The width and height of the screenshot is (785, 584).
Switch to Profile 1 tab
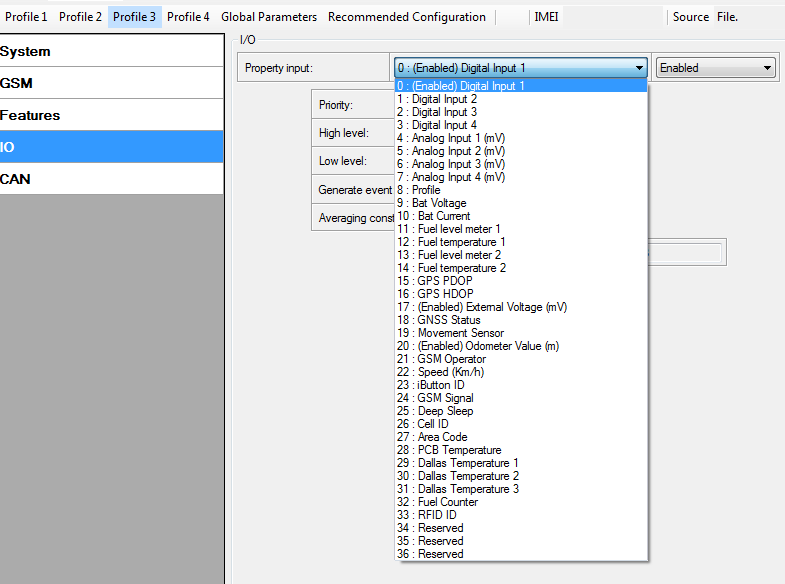[x=26, y=17]
